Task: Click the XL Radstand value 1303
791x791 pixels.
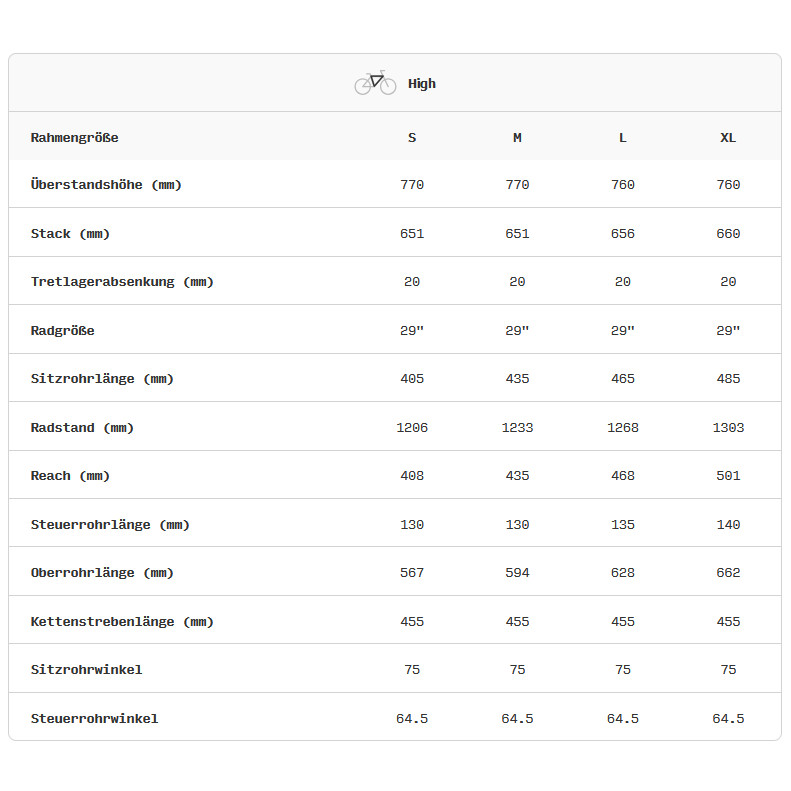Action: [x=728, y=428]
